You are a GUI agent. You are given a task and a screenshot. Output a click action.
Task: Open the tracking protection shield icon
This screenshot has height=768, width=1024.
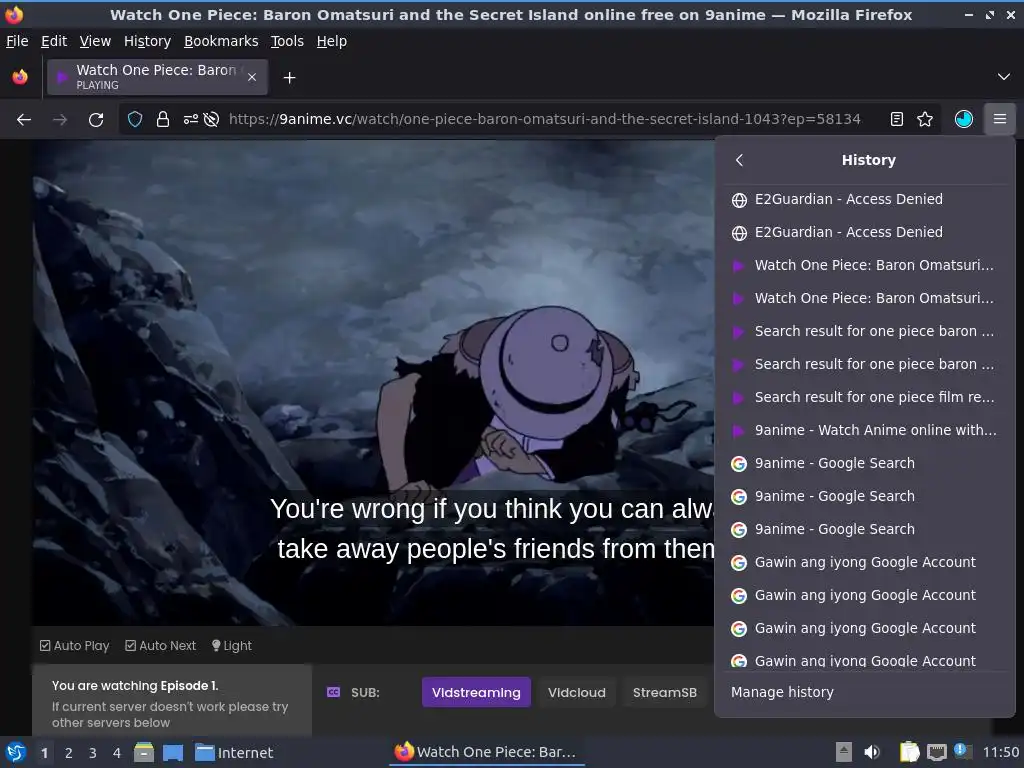point(135,120)
